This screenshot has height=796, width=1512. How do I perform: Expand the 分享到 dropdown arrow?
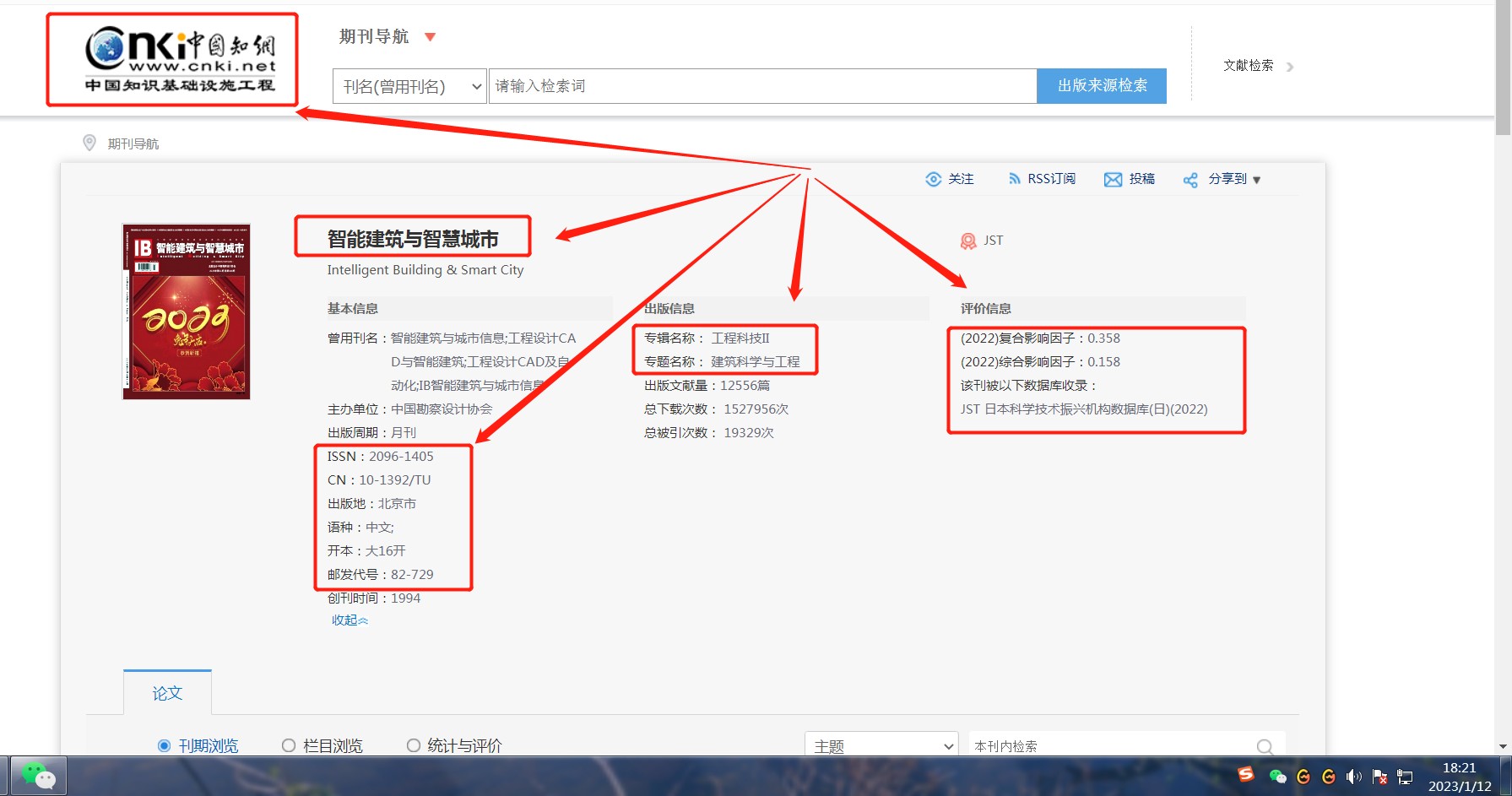pyautogui.click(x=1256, y=180)
